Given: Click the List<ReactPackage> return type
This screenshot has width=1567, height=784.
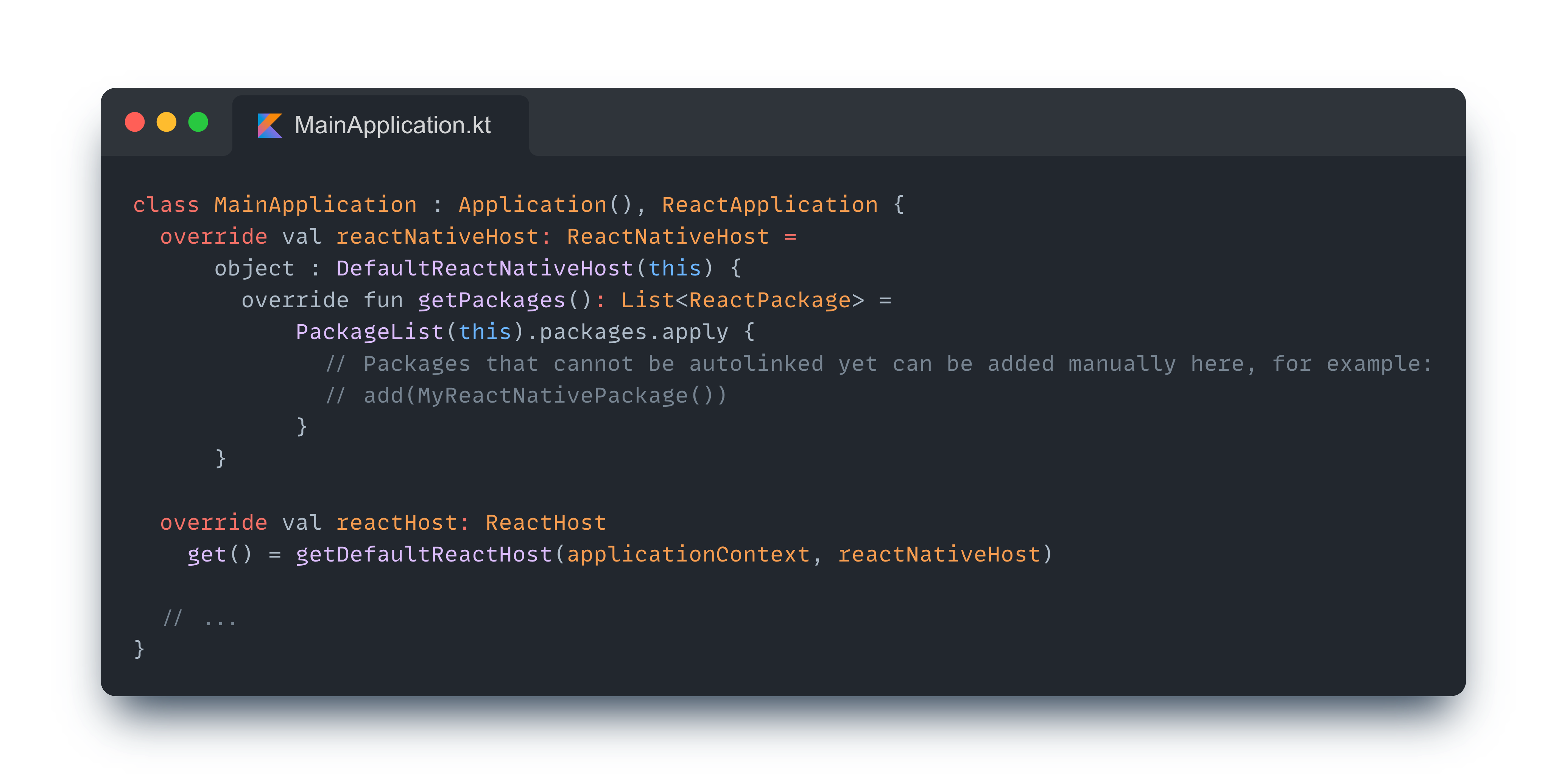Looking at the screenshot, I should click(741, 300).
